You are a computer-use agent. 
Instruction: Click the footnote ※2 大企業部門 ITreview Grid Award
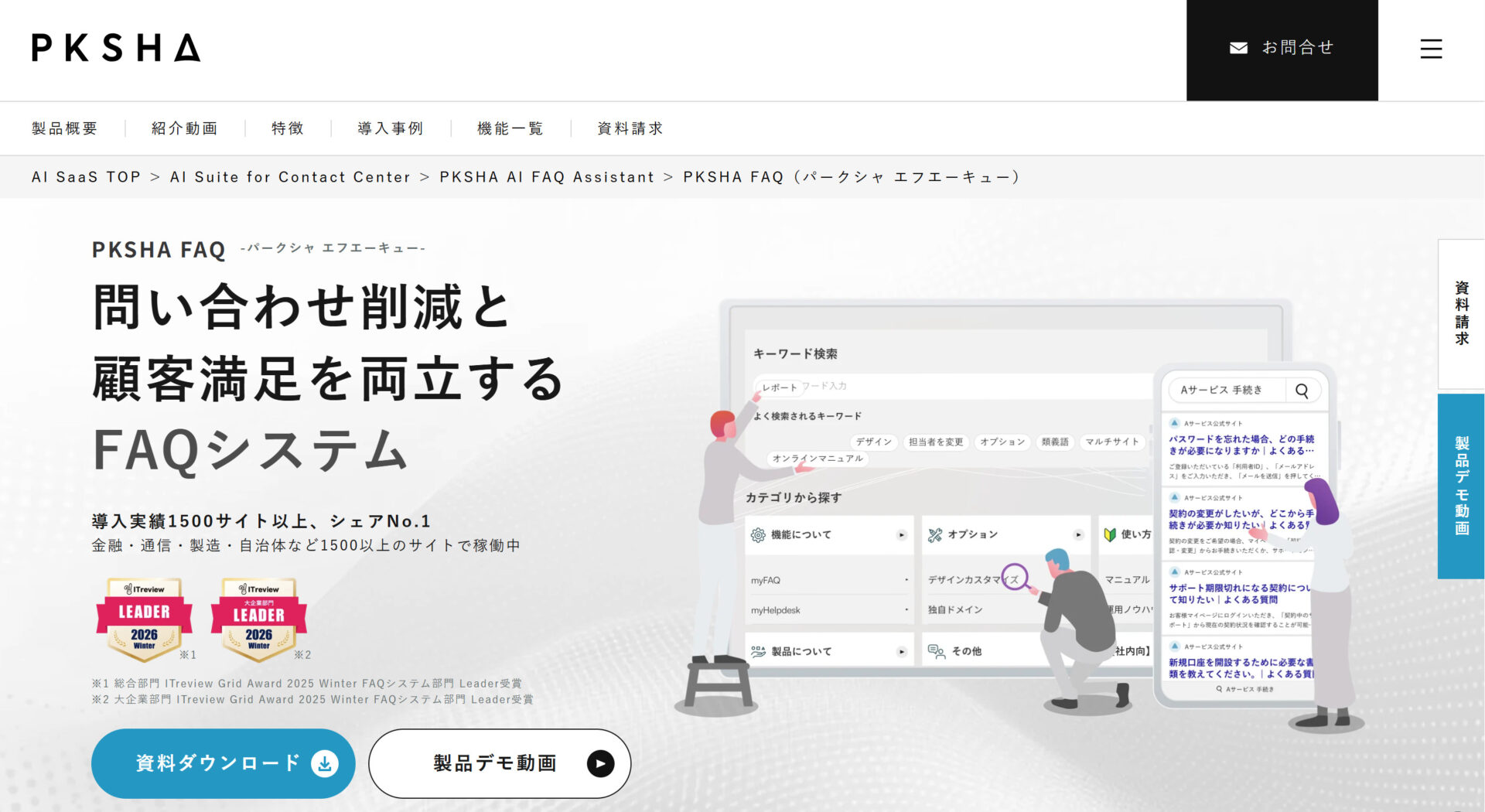tap(312, 700)
